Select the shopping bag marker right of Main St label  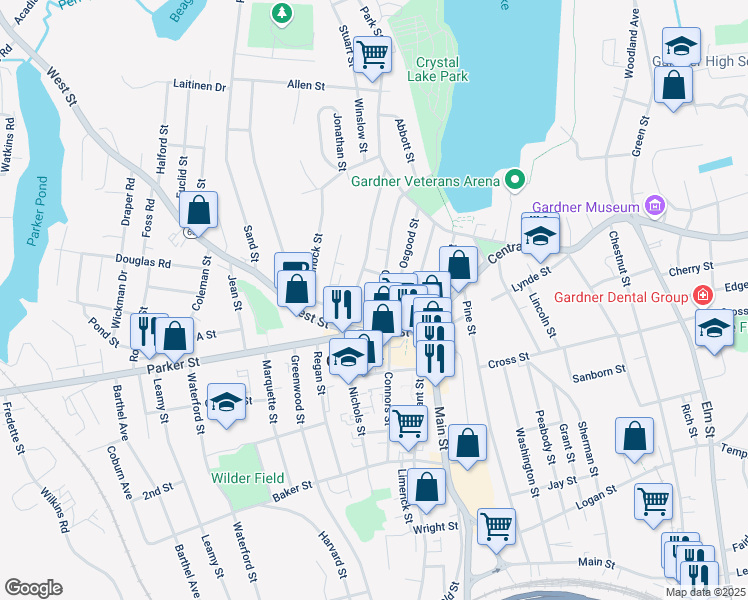pos(468,444)
